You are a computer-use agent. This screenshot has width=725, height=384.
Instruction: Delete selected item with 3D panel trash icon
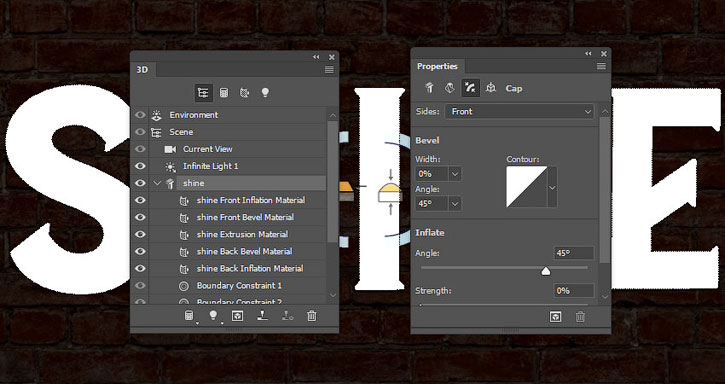pos(312,316)
